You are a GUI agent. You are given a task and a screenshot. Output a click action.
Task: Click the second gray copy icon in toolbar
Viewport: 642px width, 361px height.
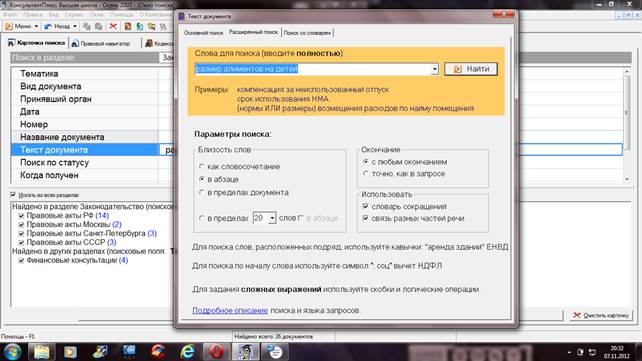pos(99,26)
